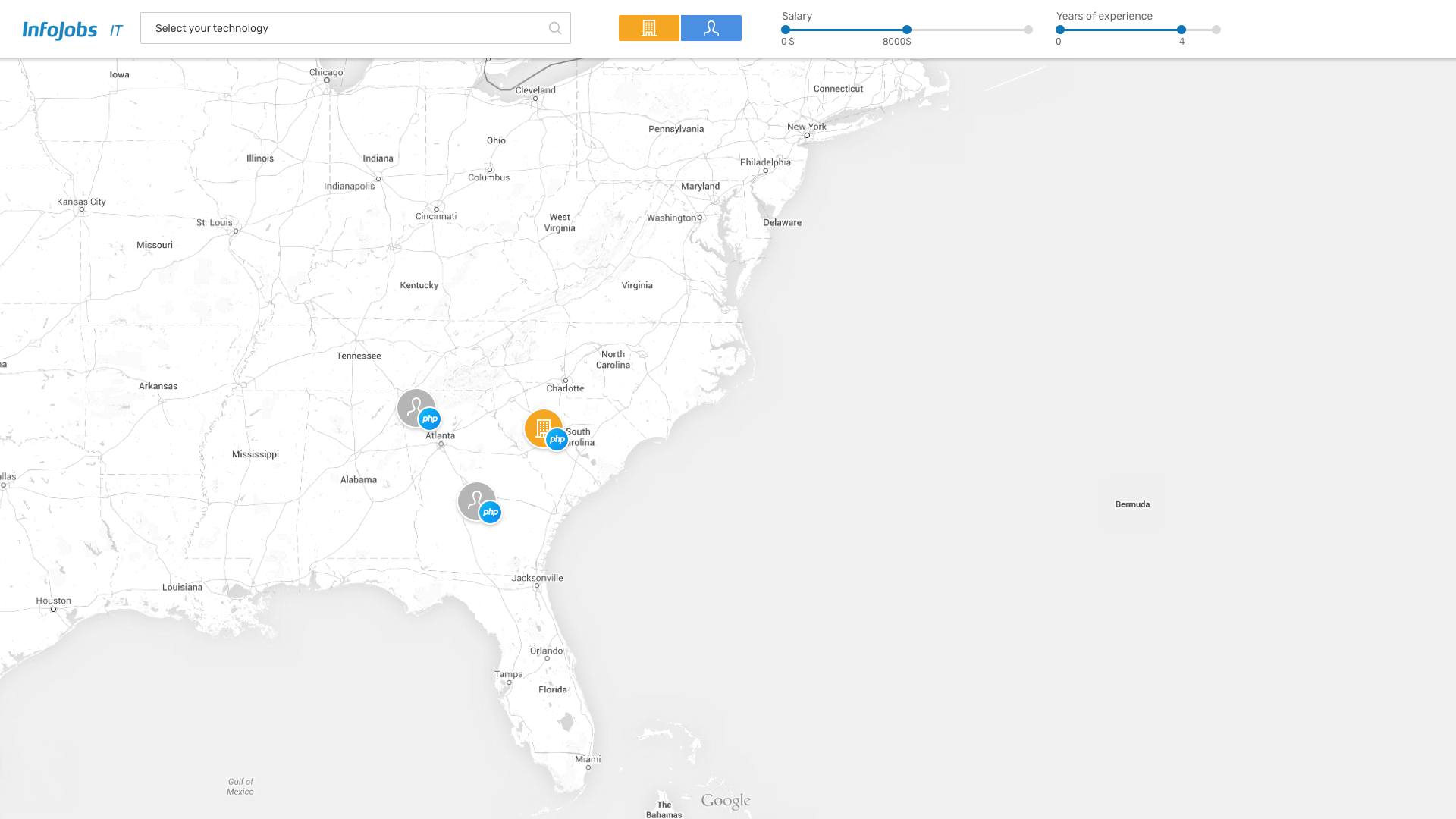The image size is (1456, 819).
Task: Click the gray experience slider end point
Action: click(x=1216, y=30)
